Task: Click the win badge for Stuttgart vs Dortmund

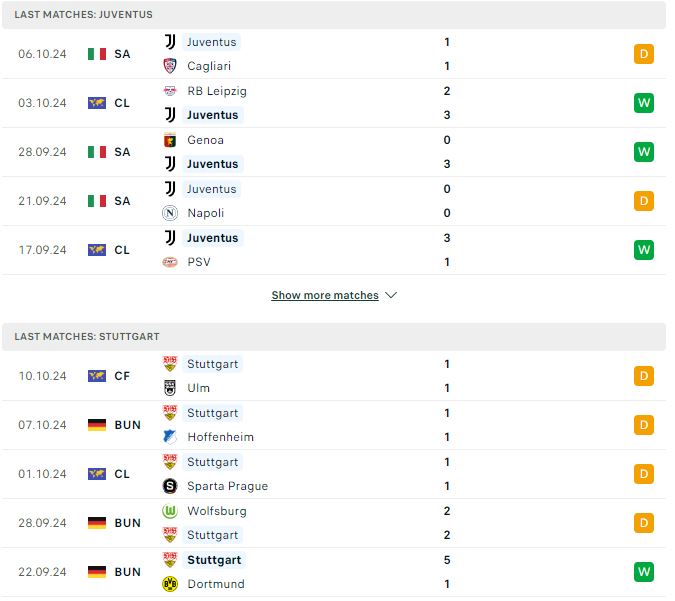Action: (x=645, y=573)
